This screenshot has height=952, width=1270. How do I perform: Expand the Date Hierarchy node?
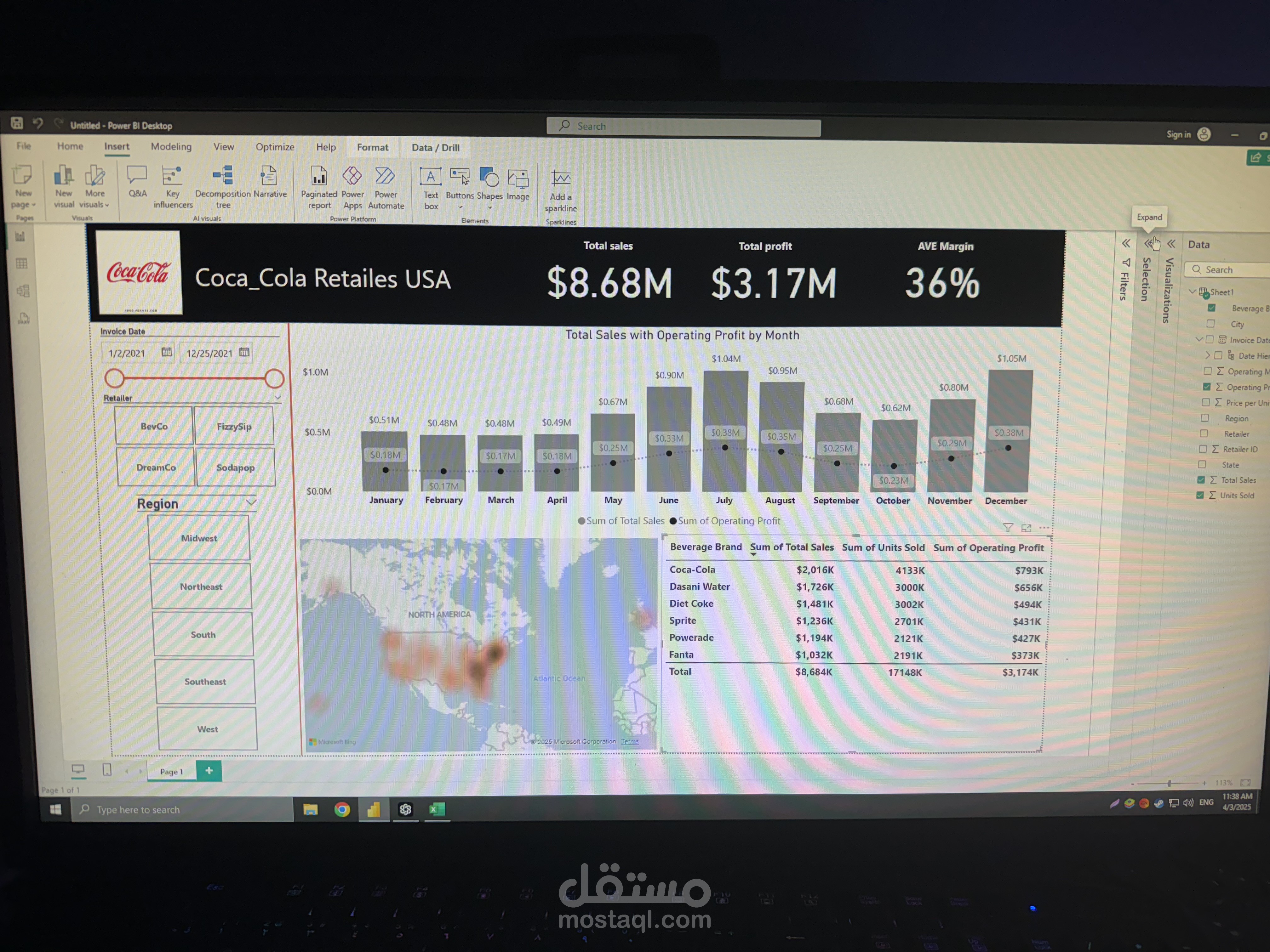[1207, 355]
